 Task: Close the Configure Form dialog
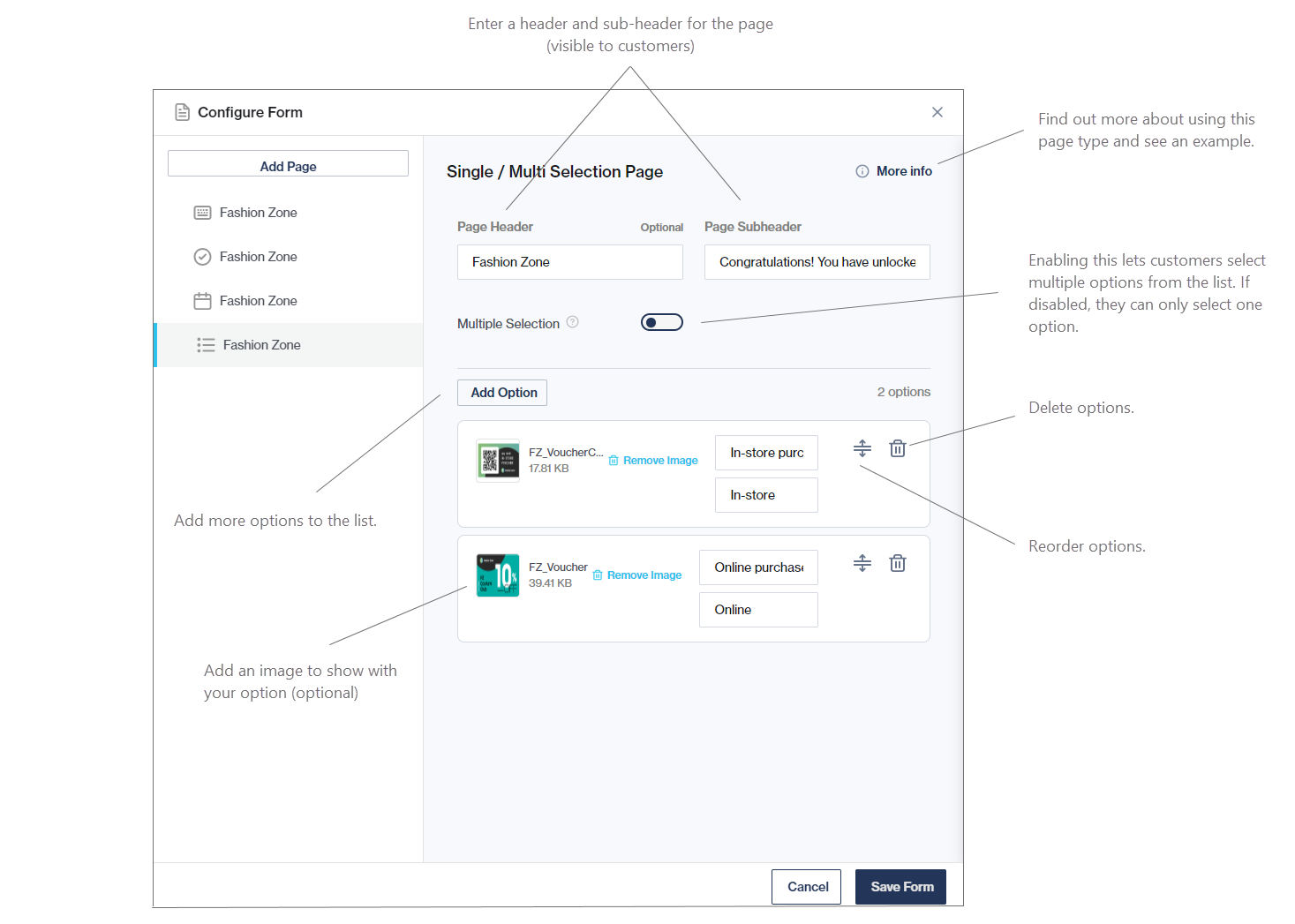[937, 112]
